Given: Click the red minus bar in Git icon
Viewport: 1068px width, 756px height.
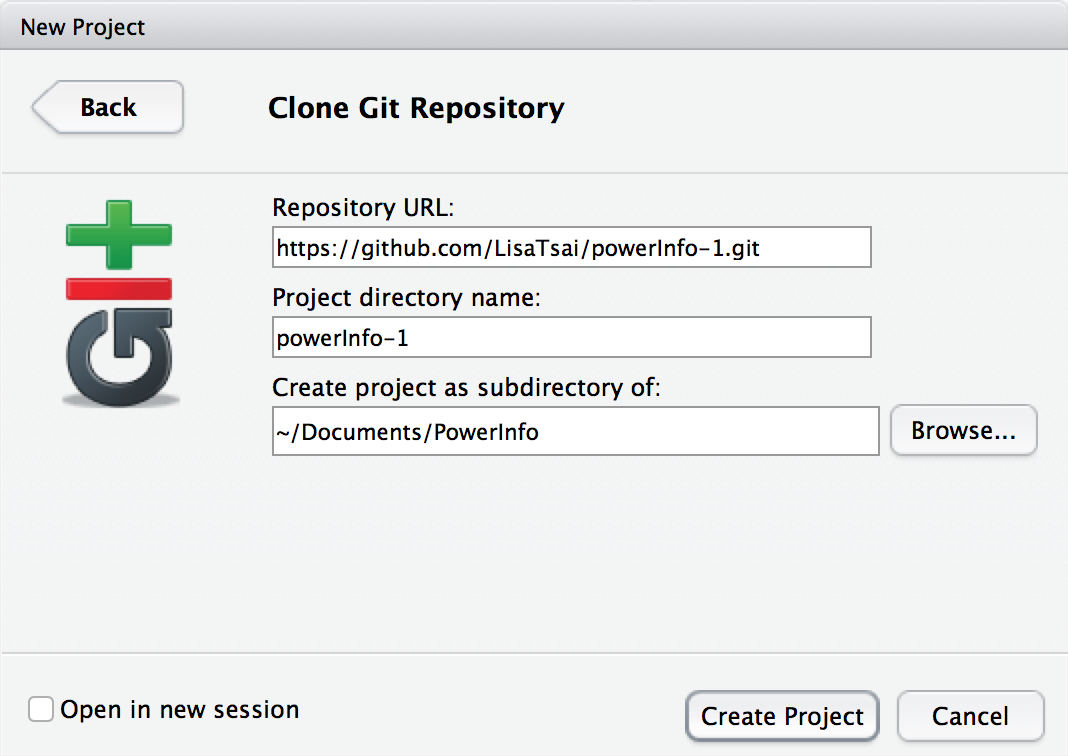Looking at the screenshot, I should coord(119,289).
